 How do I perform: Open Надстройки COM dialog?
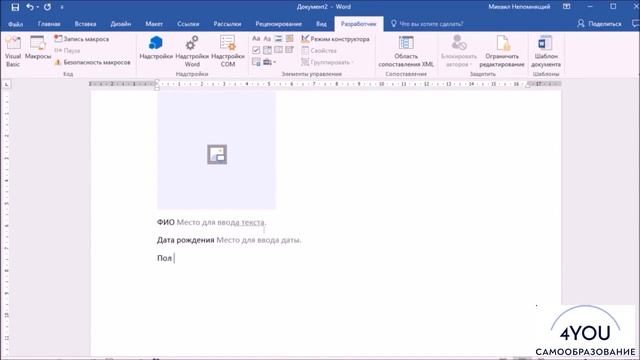[x=228, y=51]
